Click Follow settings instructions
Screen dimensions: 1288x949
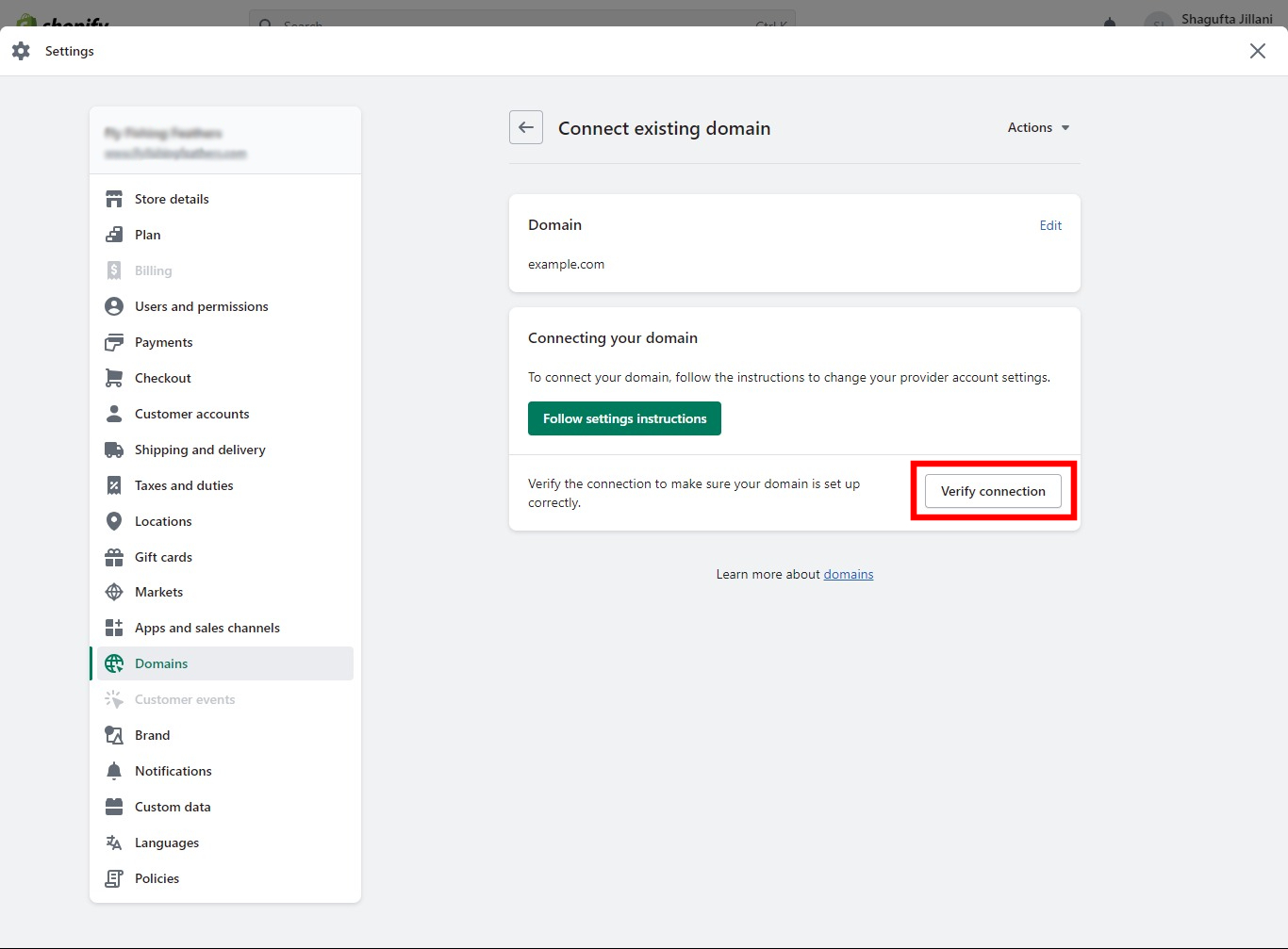pyautogui.click(x=624, y=418)
